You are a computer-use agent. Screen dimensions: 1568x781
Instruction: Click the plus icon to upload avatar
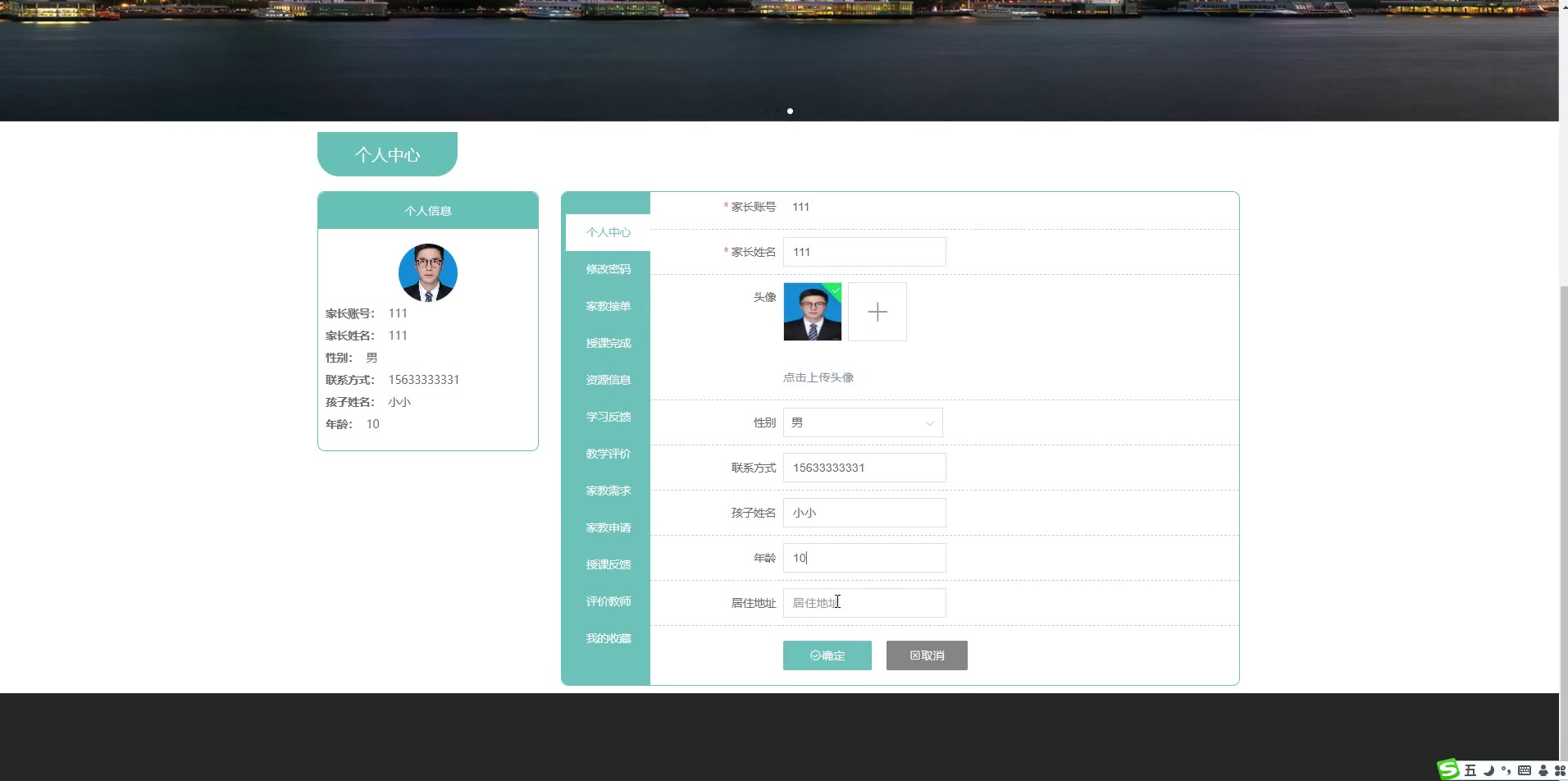[x=877, y=312]
